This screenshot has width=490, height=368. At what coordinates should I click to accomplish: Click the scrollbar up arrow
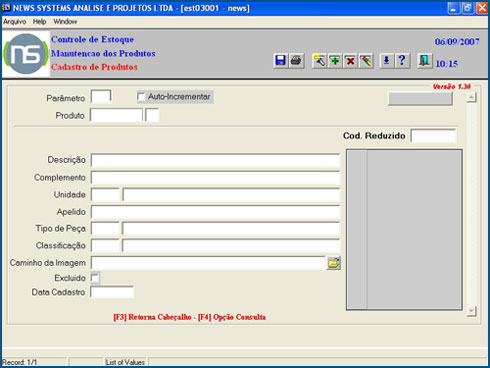click(x=471, y=97)
